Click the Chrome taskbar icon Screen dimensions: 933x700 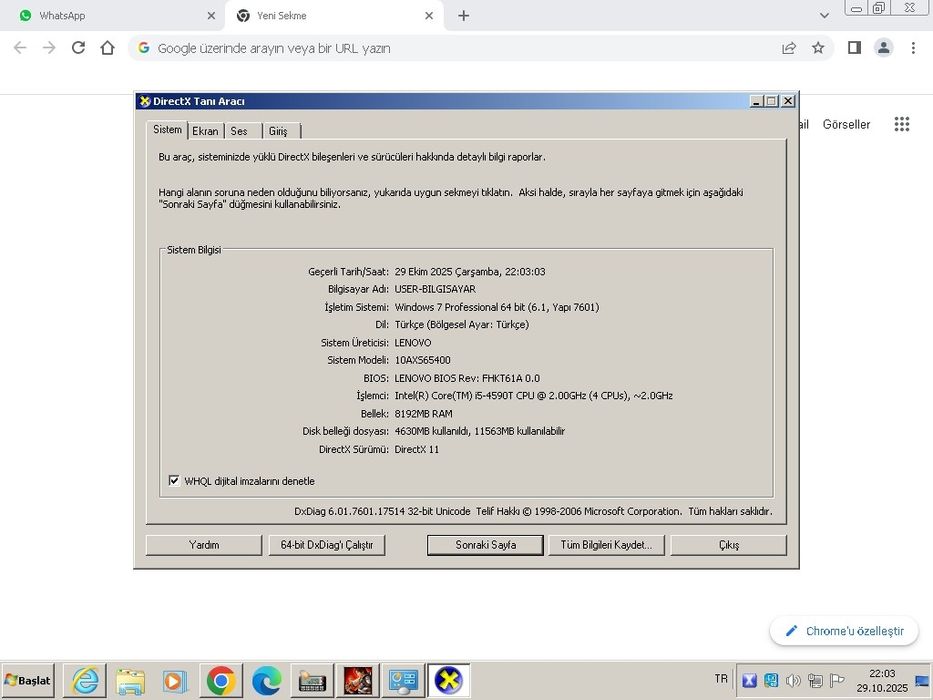[x=221, y=680]
